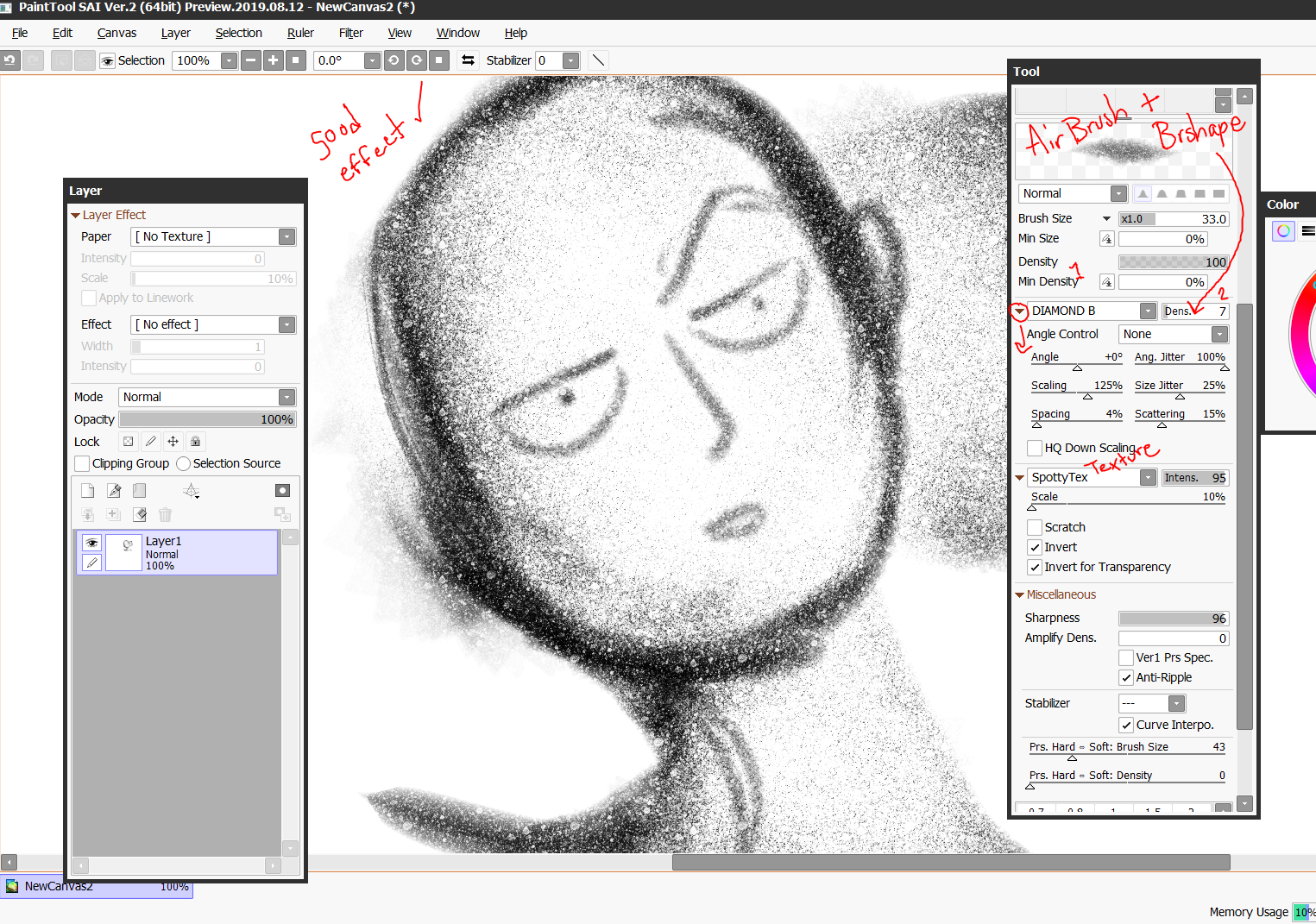Adjust the layer Opacity slider
The image size is (1316, 924).
(x=207, y=419)
